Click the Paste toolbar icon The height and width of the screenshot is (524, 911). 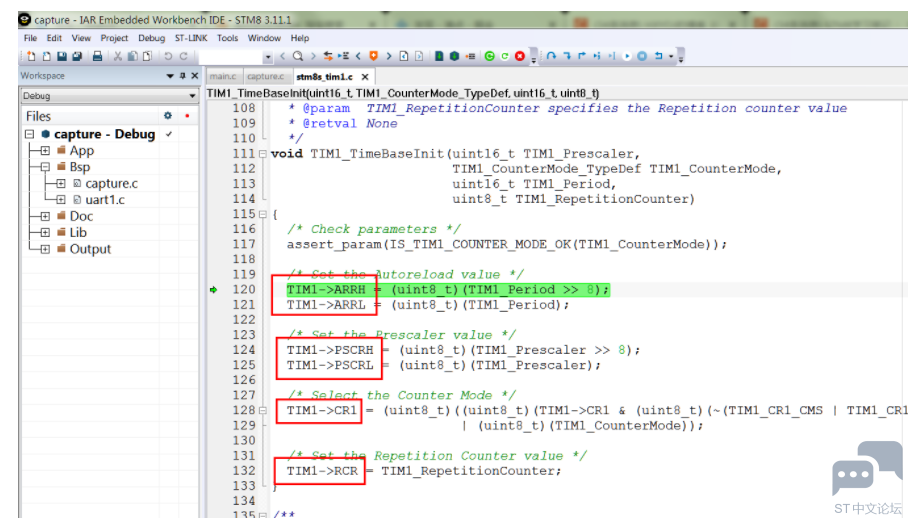click(x=148, y=56)
